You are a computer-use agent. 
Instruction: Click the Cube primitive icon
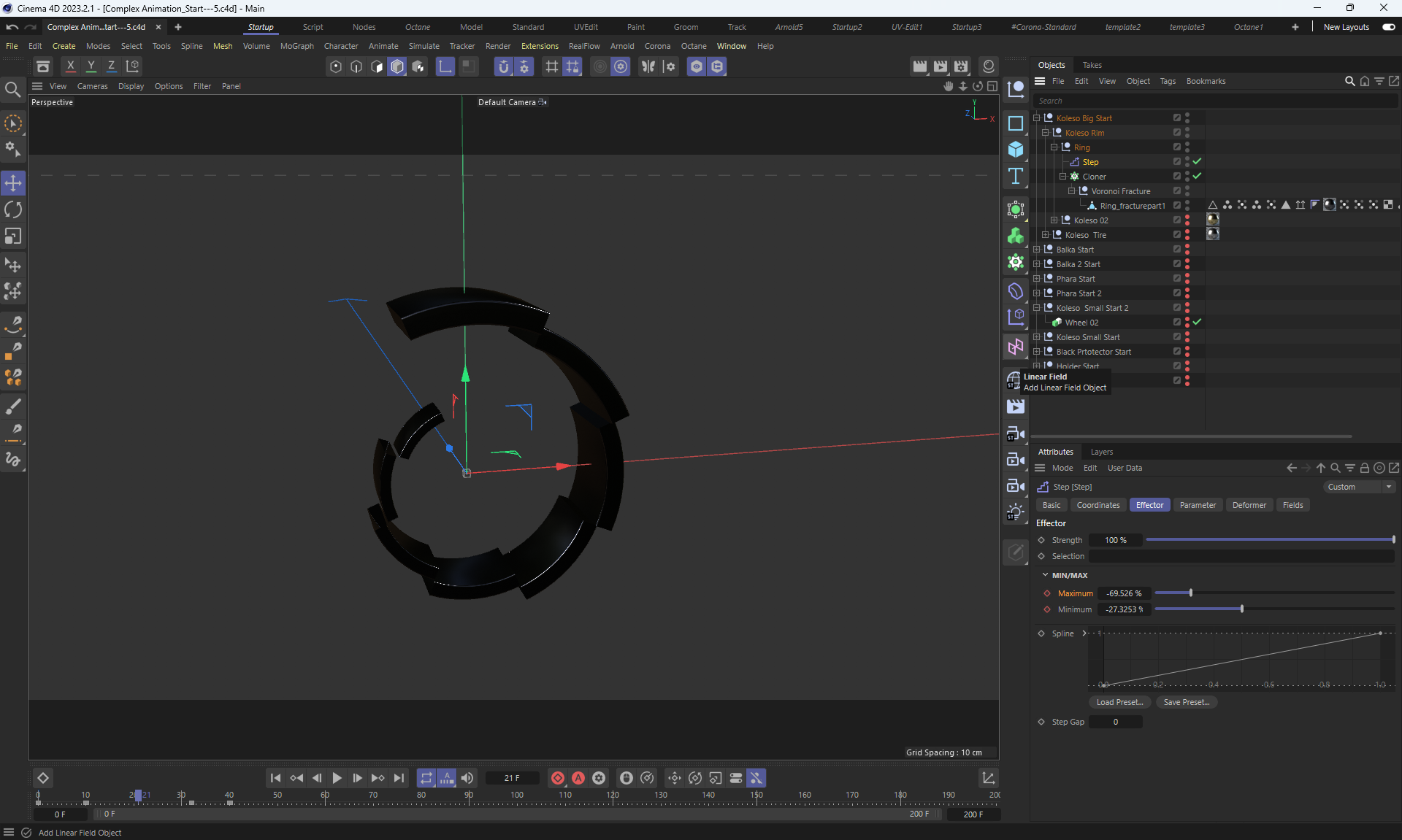pyautogui.click(x=1016, y=150)
